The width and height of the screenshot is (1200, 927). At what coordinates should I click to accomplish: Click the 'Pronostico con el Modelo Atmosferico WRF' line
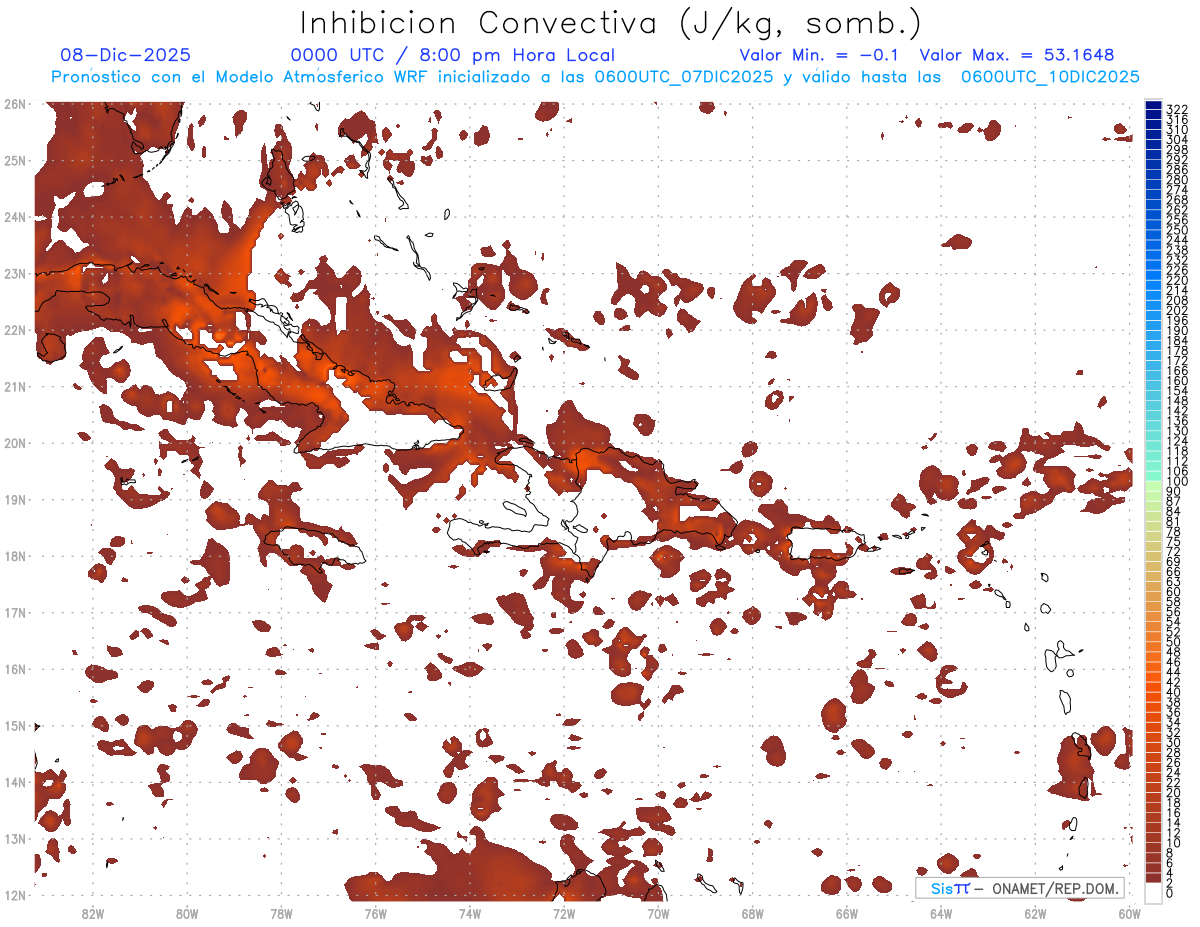pos(595,77)
